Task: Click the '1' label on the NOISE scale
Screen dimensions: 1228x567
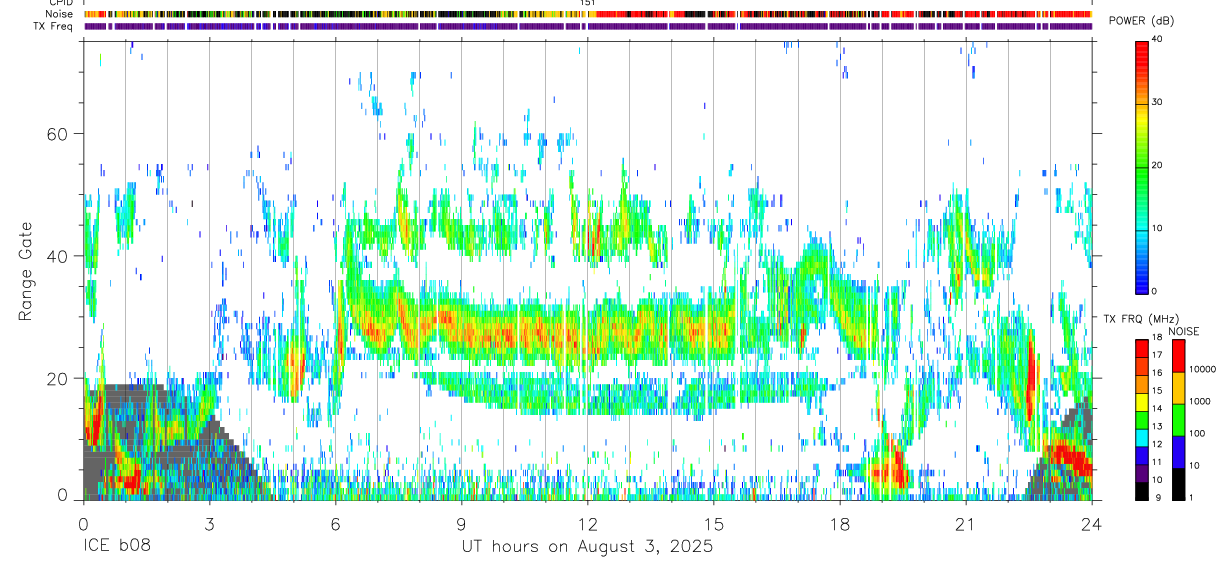Action: [1190, 497]
